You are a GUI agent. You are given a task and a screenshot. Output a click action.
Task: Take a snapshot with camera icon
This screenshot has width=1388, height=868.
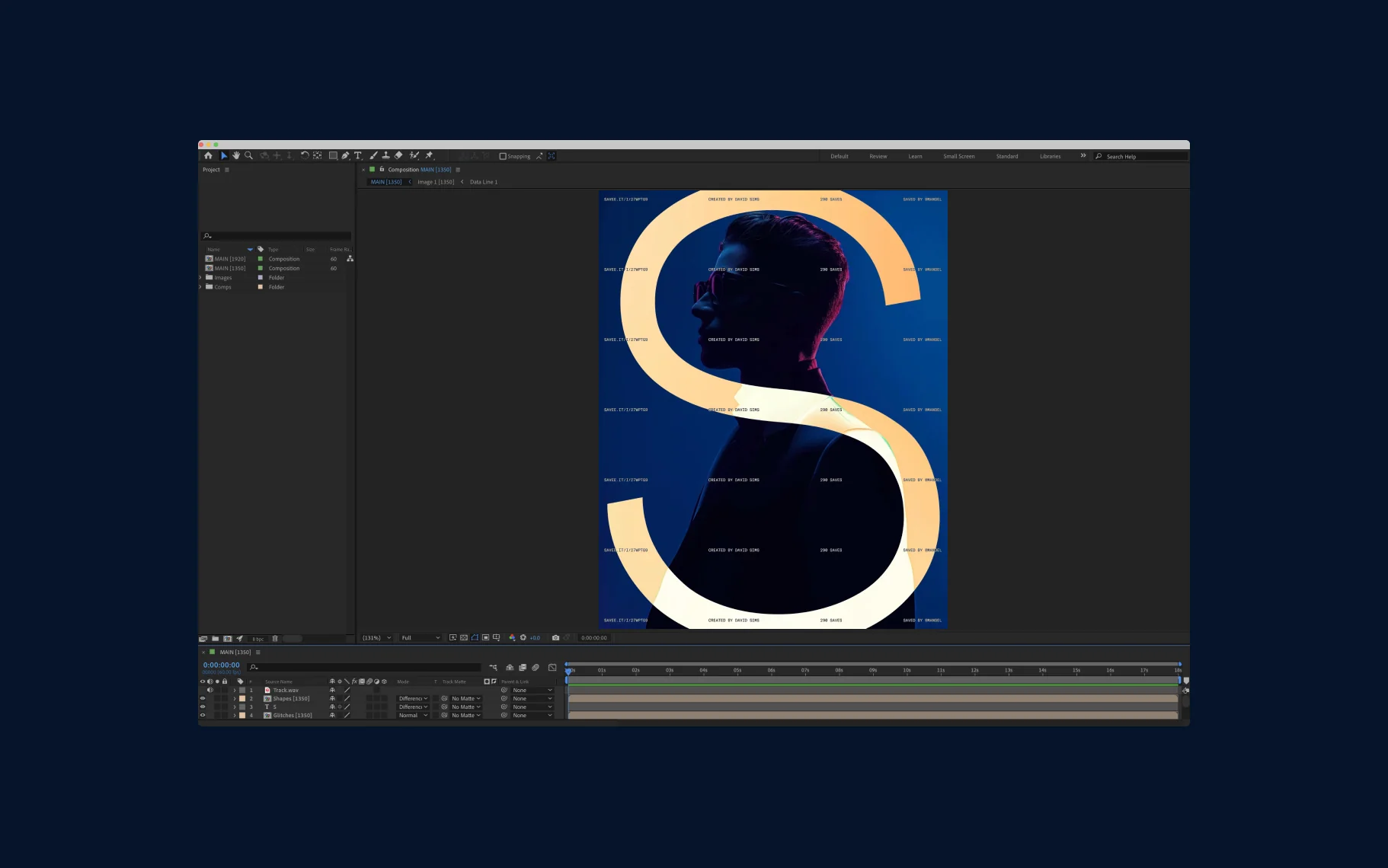[555, 638]
